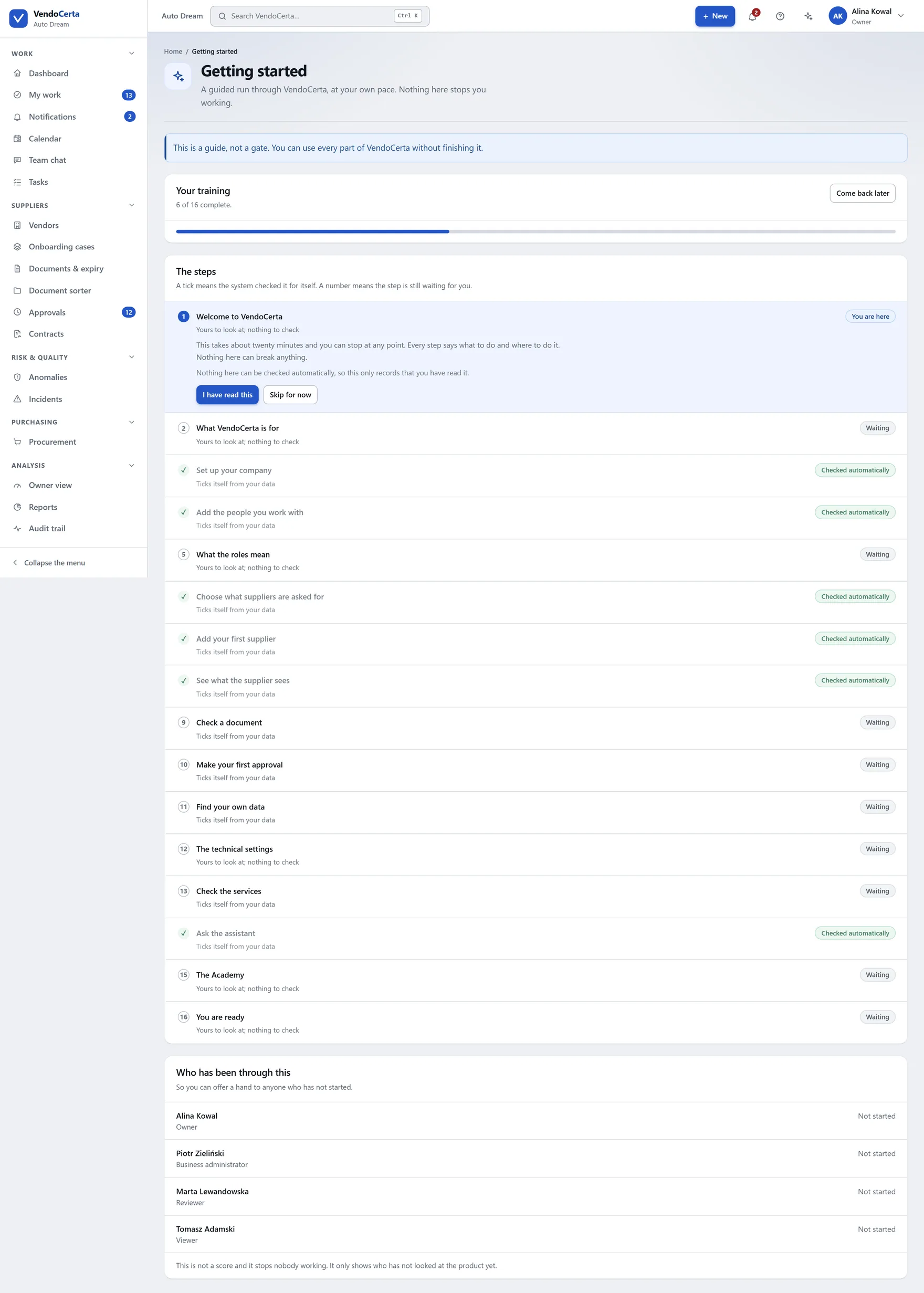Collapse the ANALYSIS sidebar section
Screen dimensions: 924x1293
click(x=131, y=465)
